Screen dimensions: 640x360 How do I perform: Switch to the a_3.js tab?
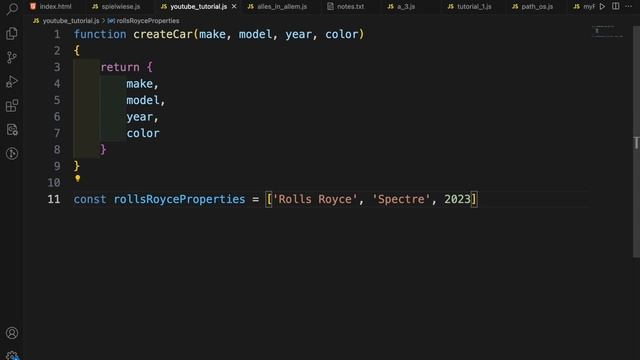pos(401,7)
